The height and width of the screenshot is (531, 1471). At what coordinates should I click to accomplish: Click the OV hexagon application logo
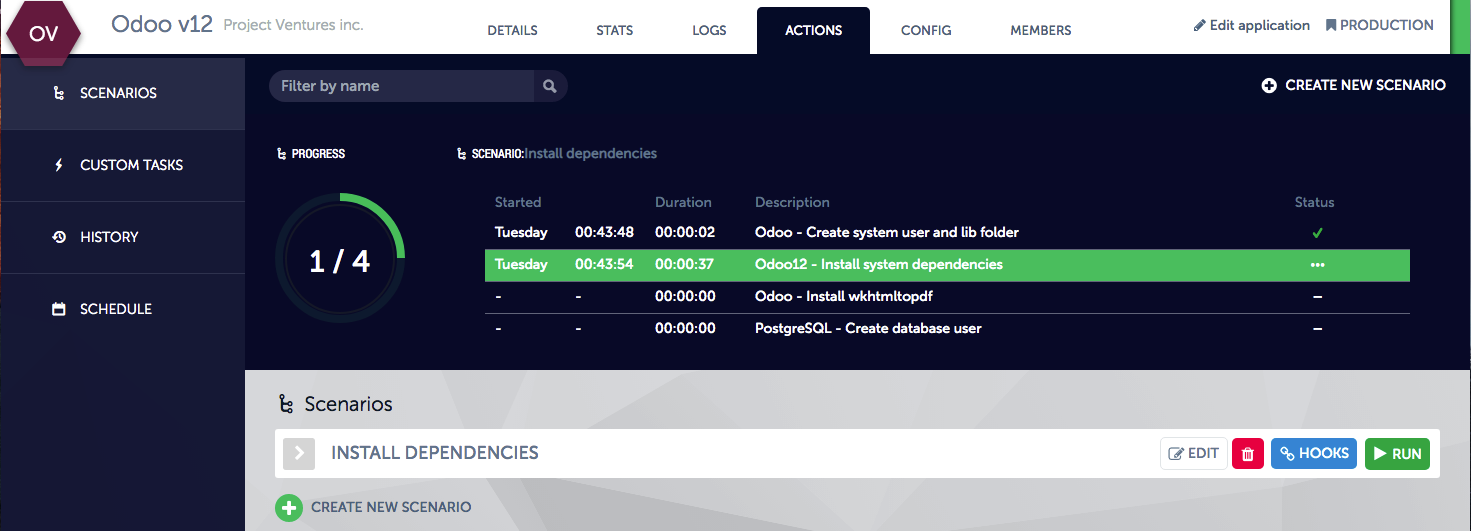pos(43,33)
